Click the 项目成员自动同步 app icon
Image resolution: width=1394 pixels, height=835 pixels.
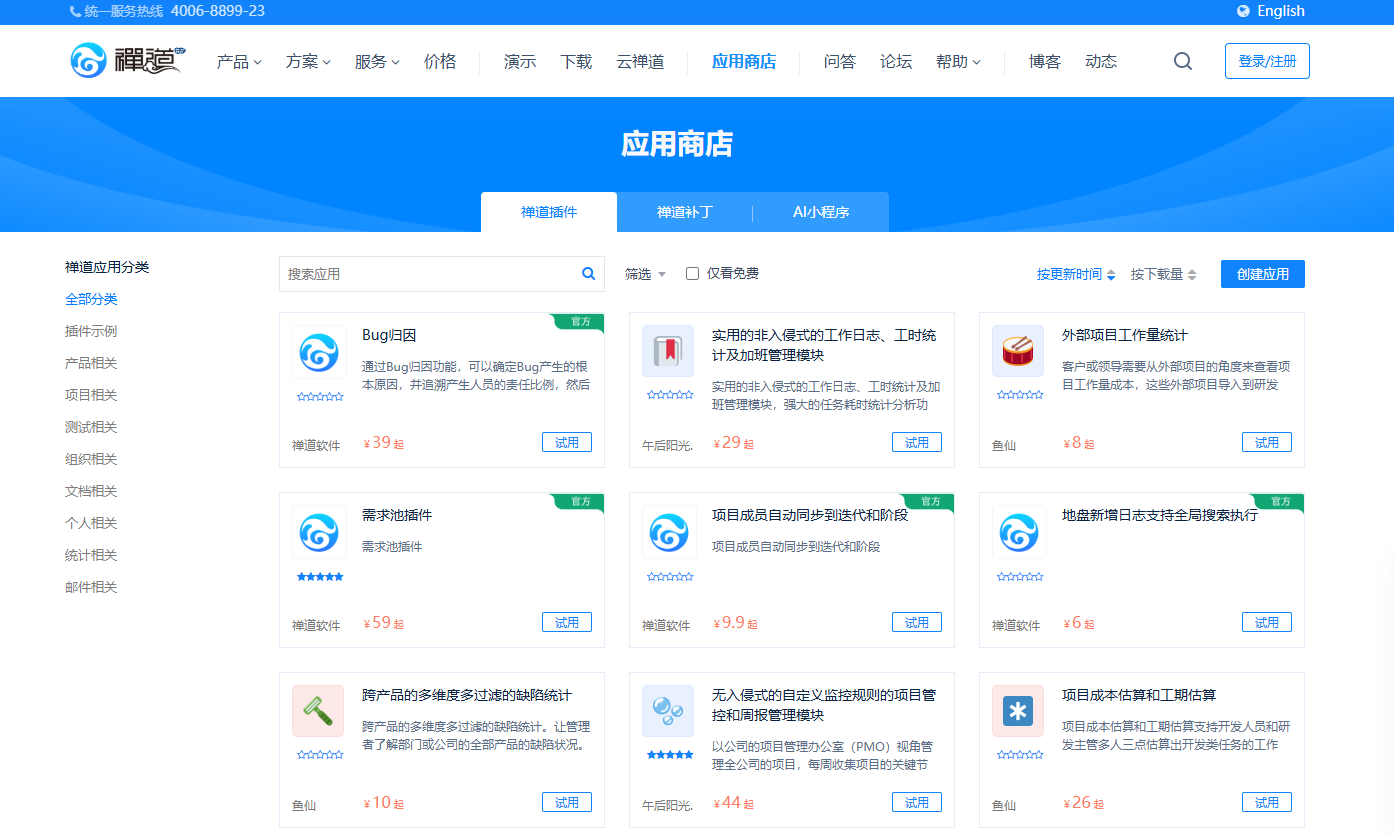coord(669,531)
